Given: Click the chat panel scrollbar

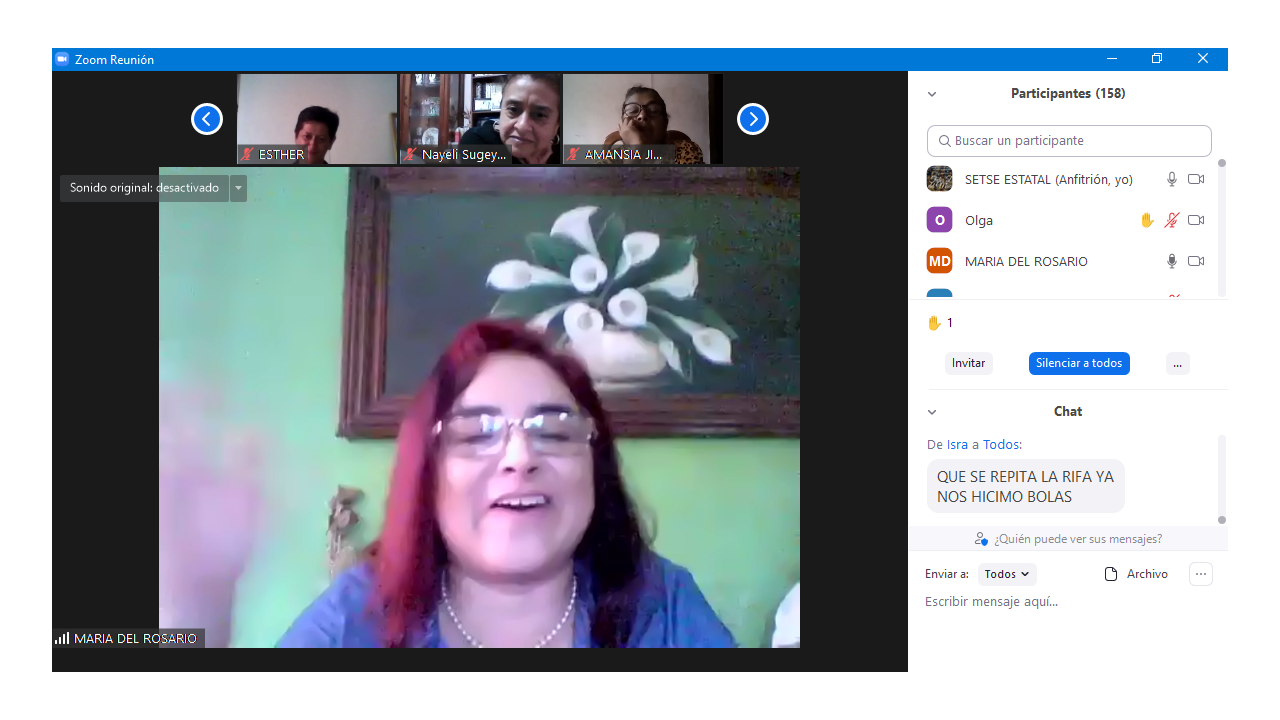Looking at the screenshot, I should point(1221,478).
